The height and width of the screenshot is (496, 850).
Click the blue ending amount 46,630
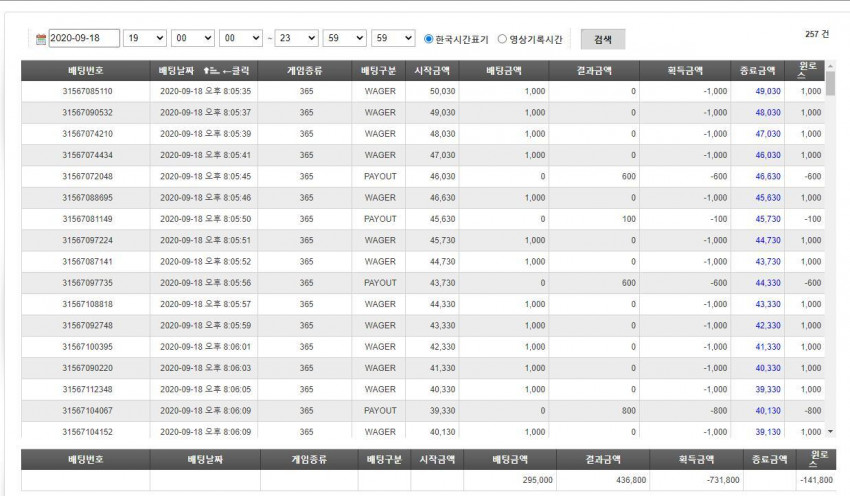click(x=768, y=176)
